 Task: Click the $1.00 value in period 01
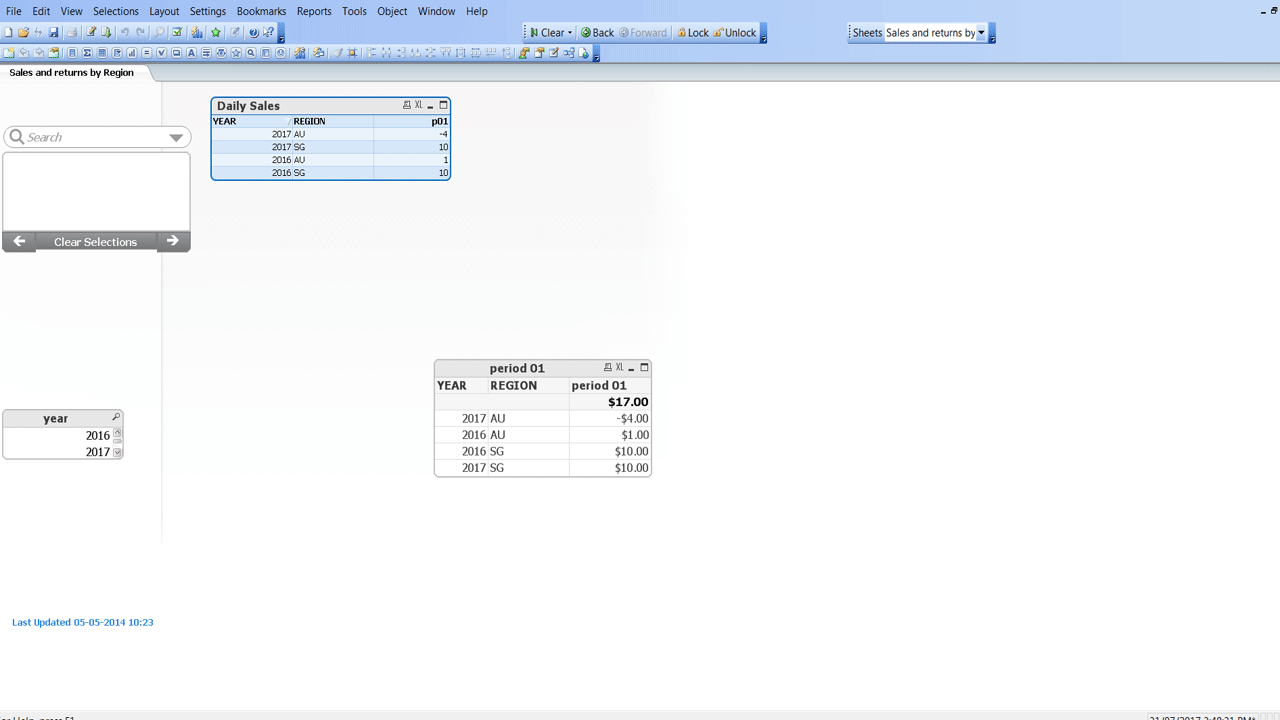coord(610,435)
